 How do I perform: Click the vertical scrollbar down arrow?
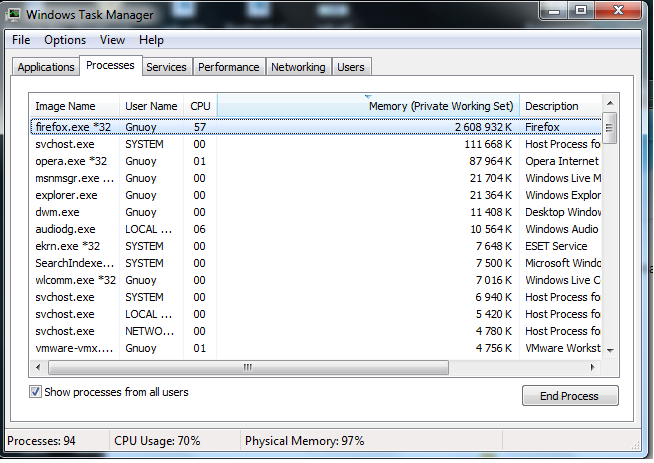coord(610,350)
